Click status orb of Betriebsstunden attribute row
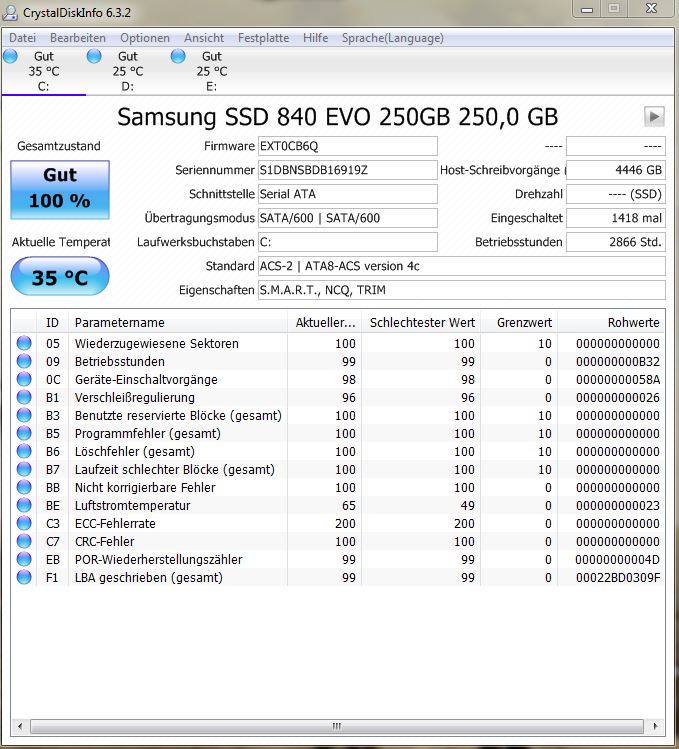The width and height of the screenshot is (679, 749). click(x=24, y=361)
